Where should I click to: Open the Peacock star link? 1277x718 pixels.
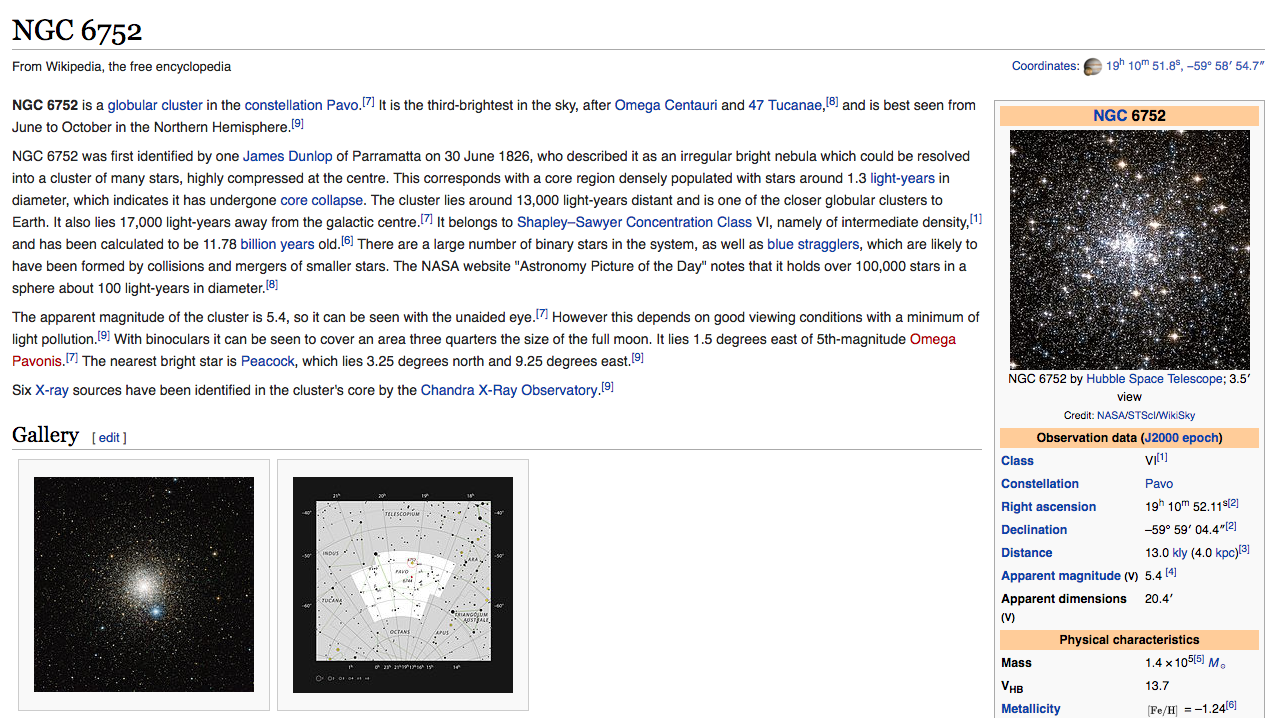[268, 360]
